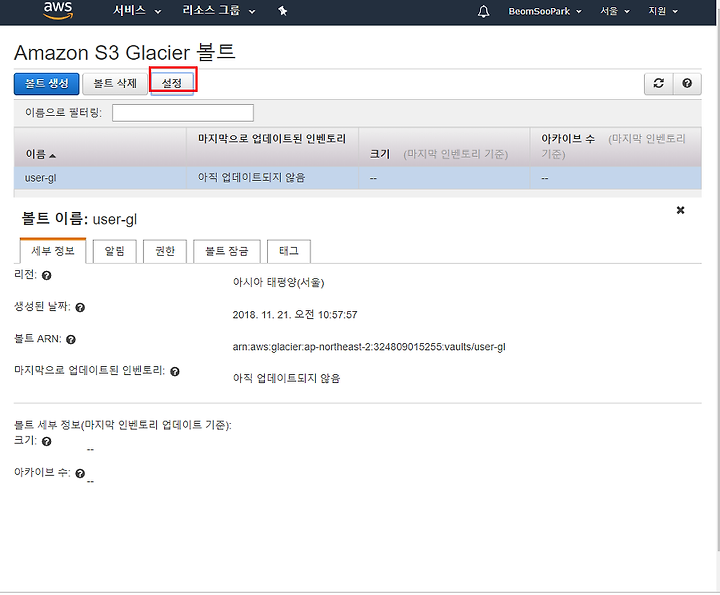Switch to the 볼트 잠금 tab
Viewport: 720px width, 595px height.
point(227,251)
